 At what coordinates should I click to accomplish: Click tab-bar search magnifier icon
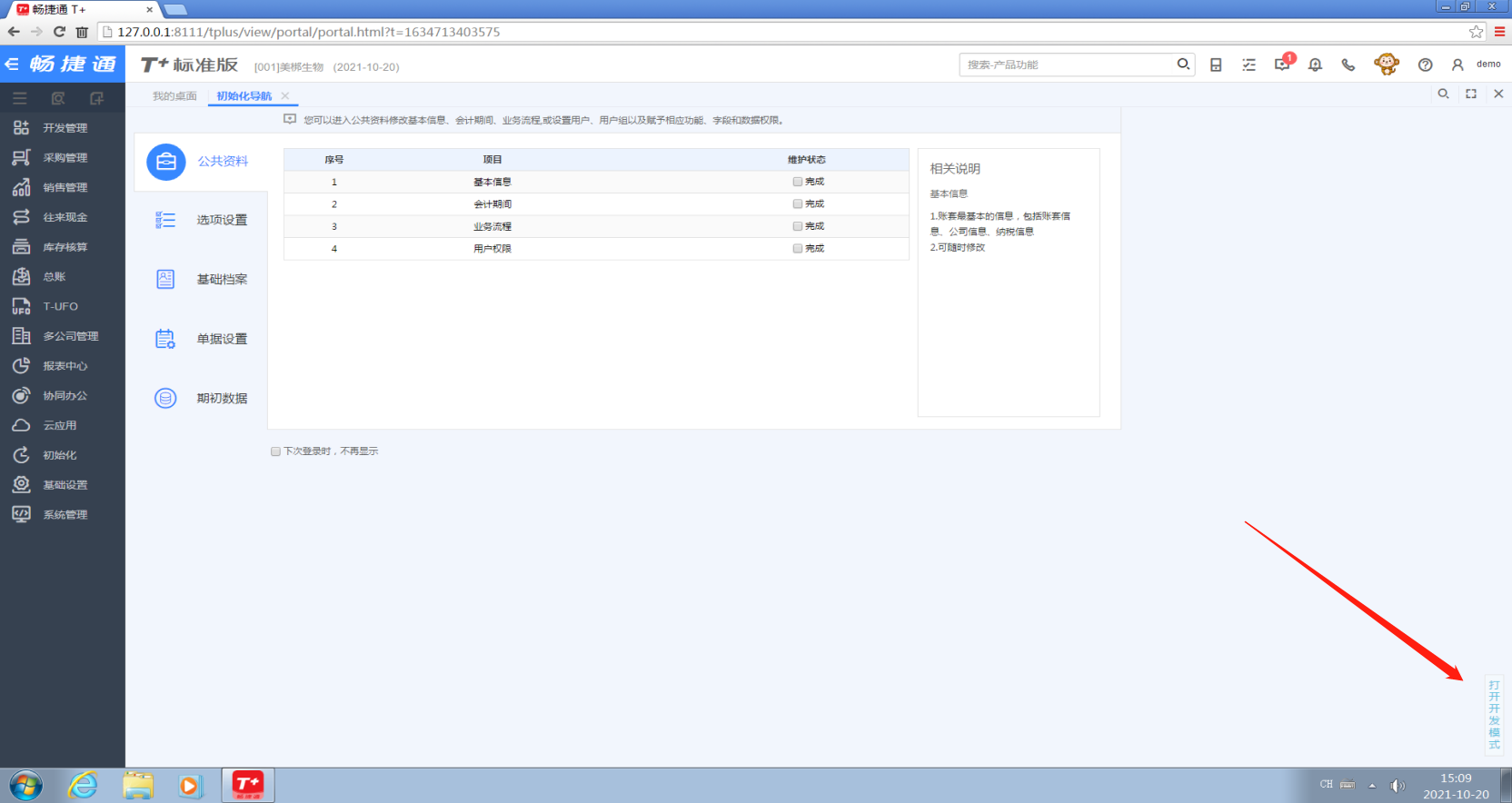(1443, 94)
